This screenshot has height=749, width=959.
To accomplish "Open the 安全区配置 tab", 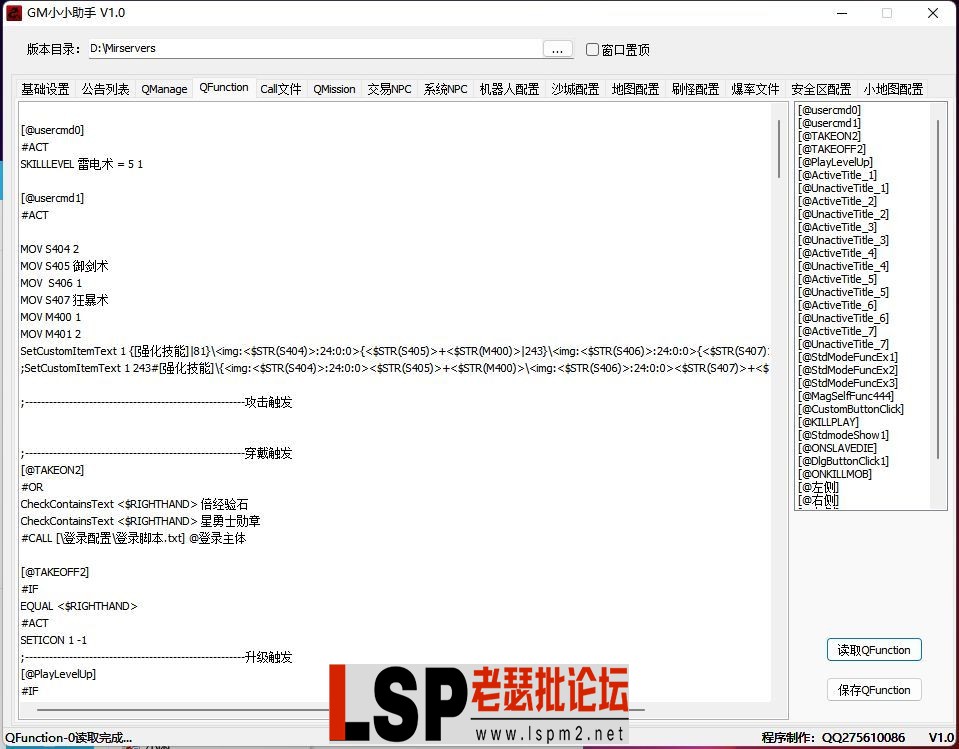I will [x=822, y=88].
